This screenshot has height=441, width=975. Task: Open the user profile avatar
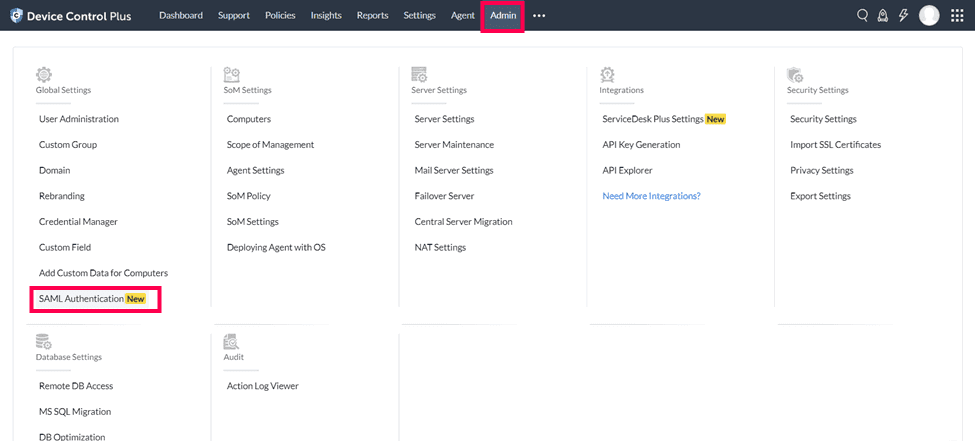929,15
